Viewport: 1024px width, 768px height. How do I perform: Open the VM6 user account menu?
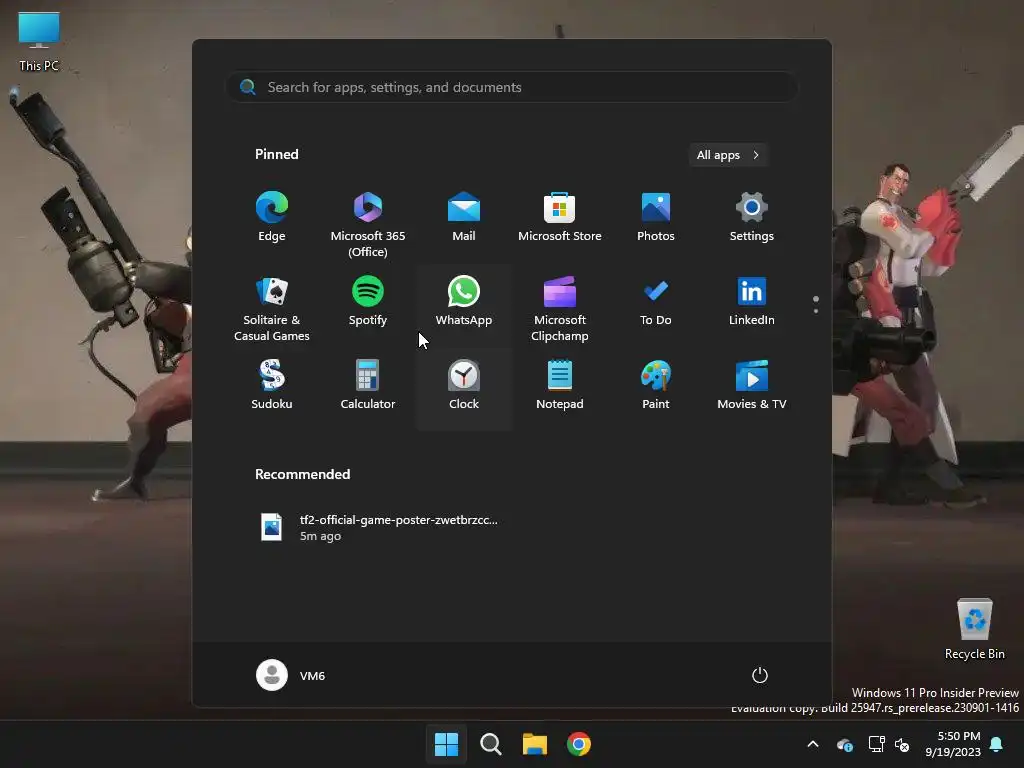[291, 675]
